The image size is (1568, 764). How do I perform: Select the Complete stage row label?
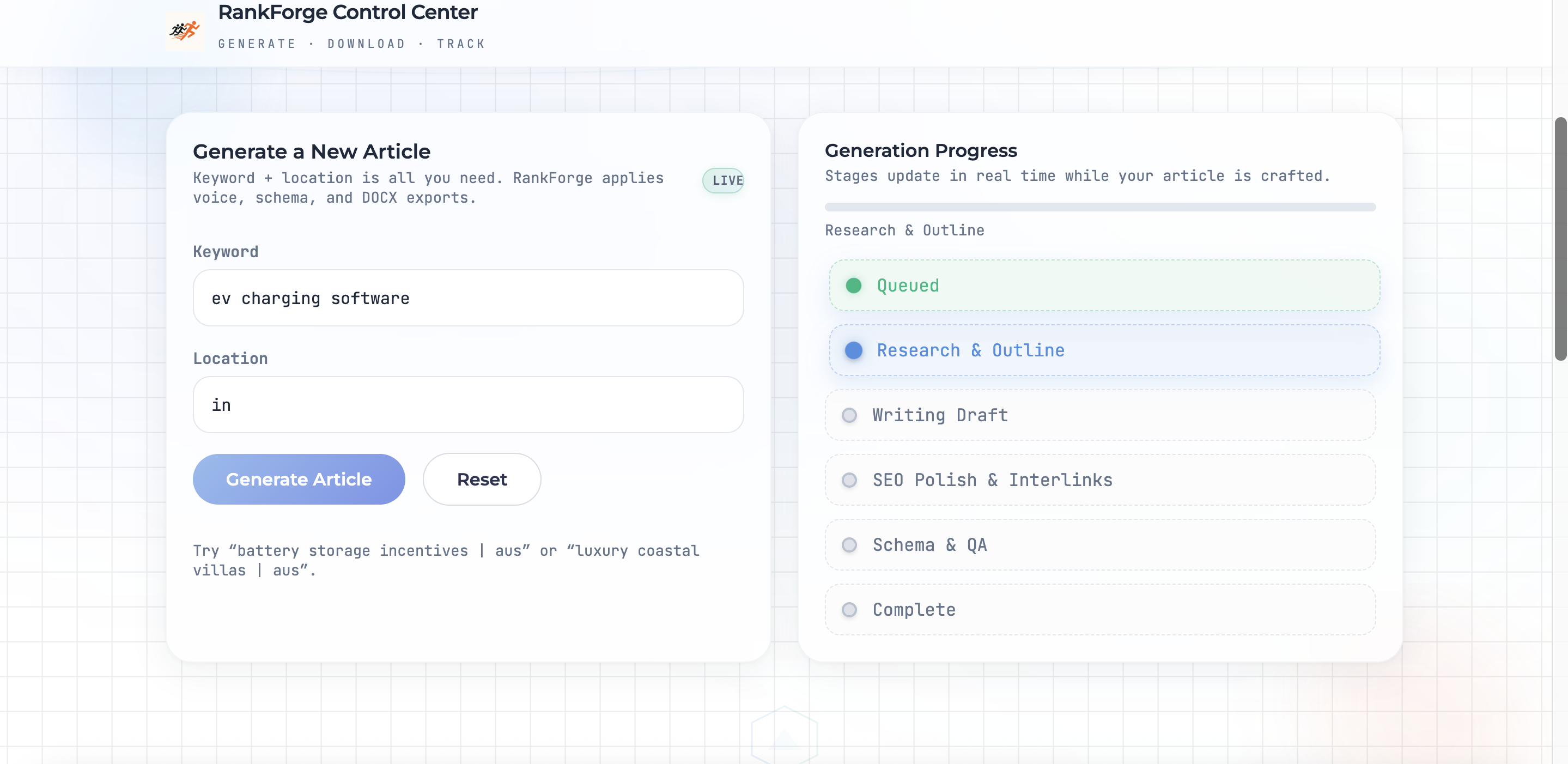(x=914, y=609)
